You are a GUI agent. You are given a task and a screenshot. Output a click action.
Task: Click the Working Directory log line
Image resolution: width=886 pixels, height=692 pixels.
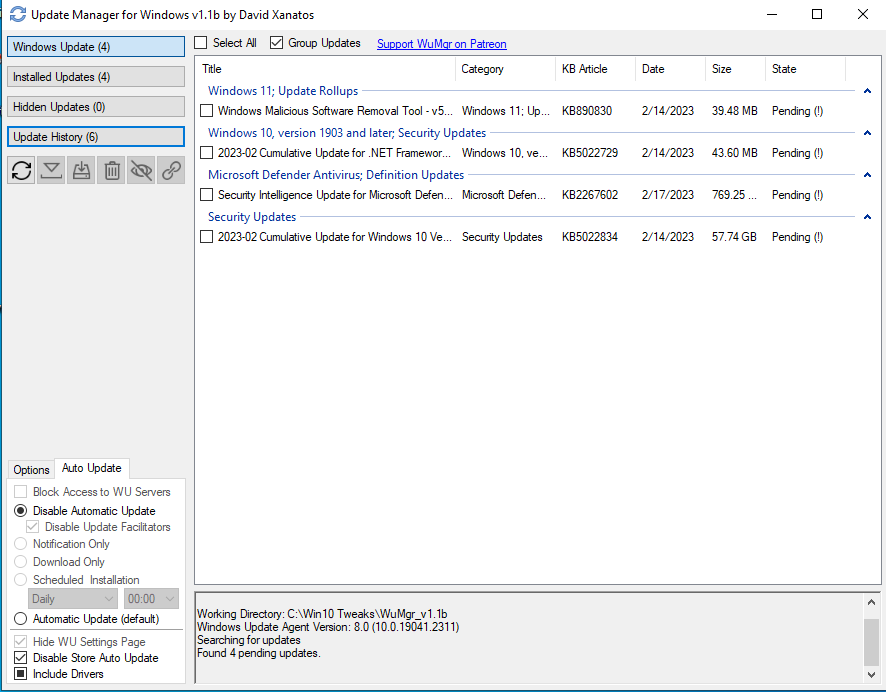click(322, 614)
